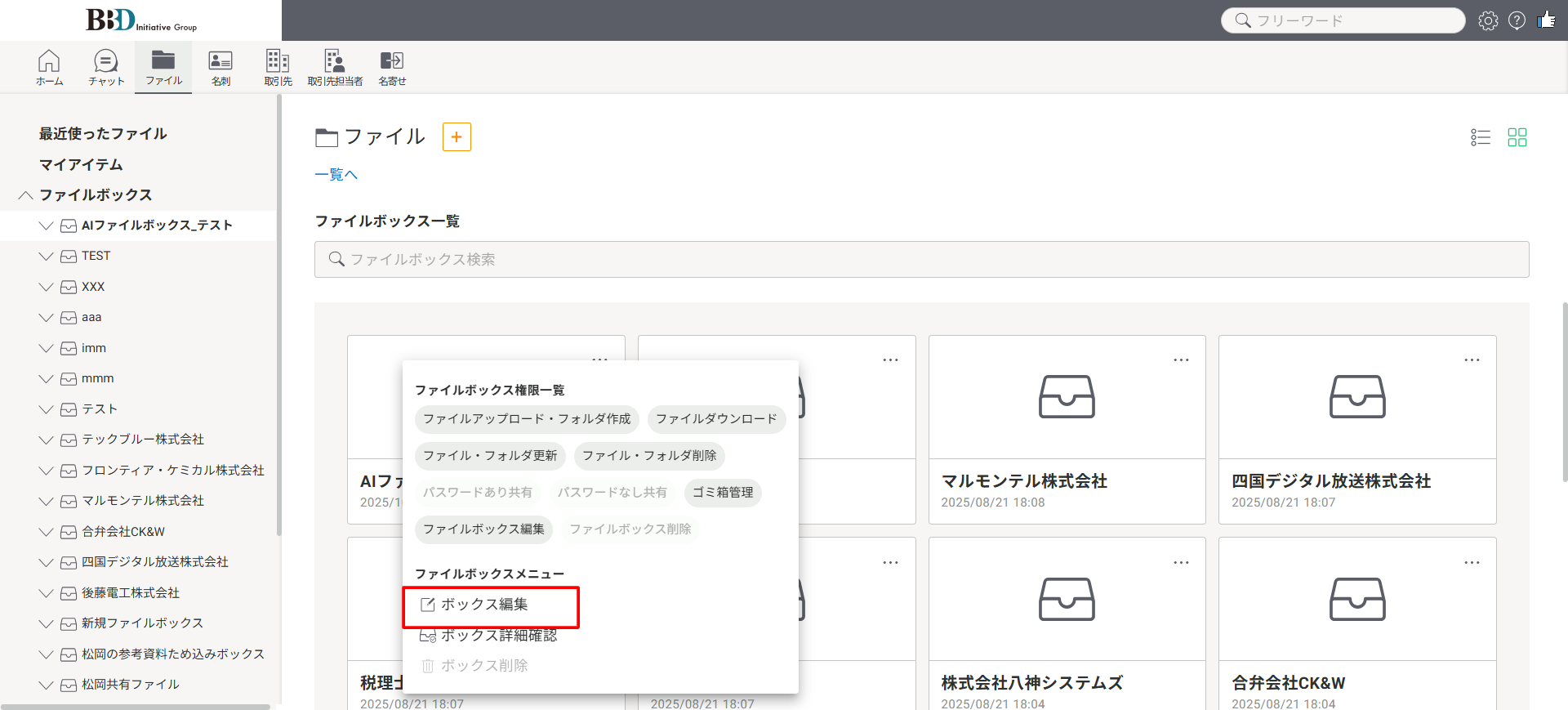Click the settings gear icon

click(x=1488, y=20)
